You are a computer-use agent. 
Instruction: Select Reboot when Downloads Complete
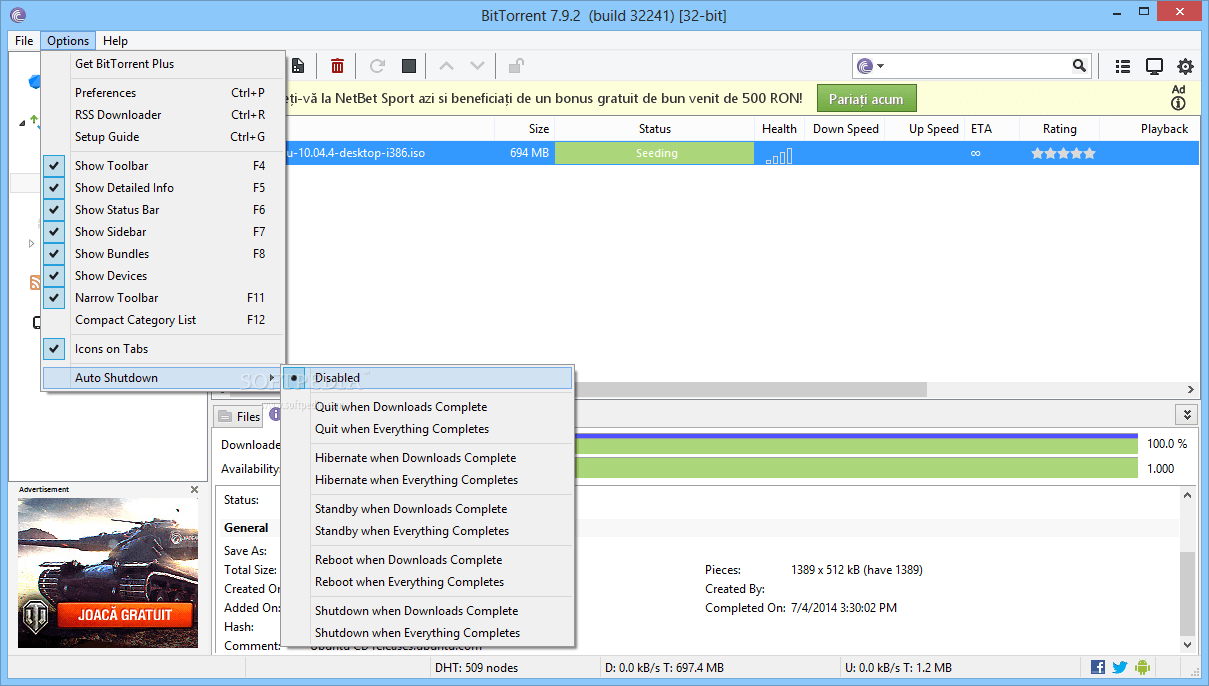[x=428, y=560]
